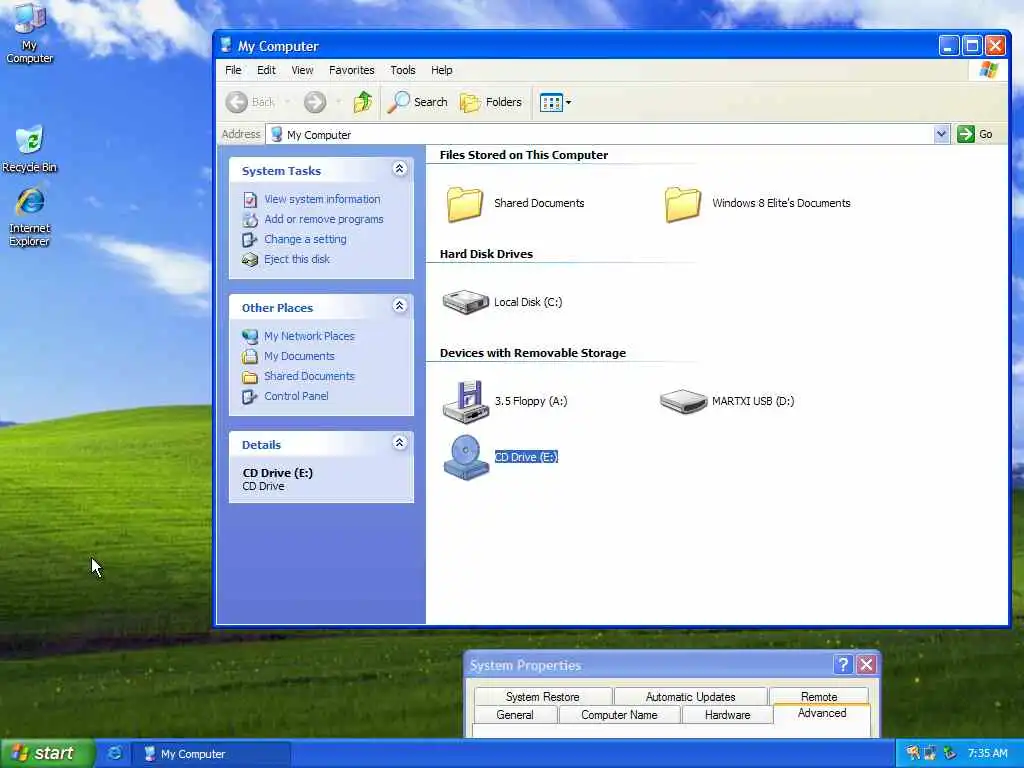Switch to Hardware tab

point(728,714)
